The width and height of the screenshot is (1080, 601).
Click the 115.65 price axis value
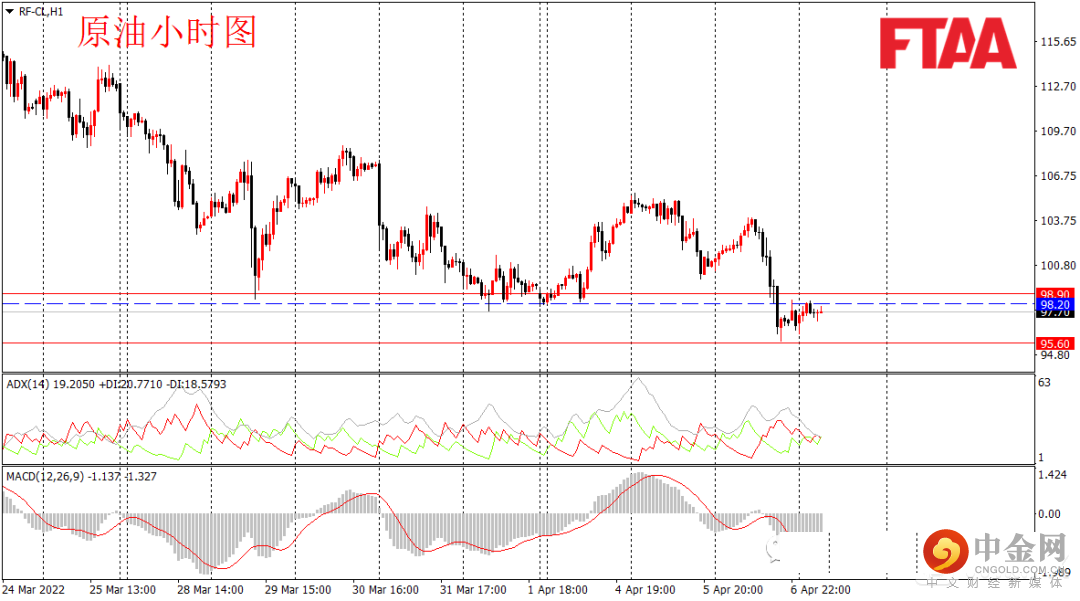1058,42
